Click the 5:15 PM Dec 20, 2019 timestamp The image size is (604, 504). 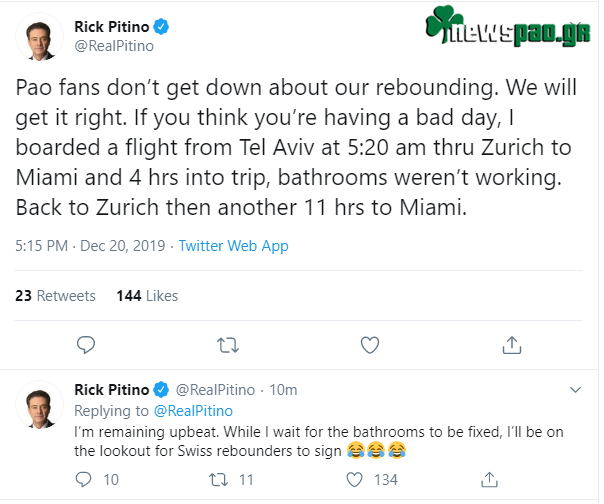tap(89, 245)
